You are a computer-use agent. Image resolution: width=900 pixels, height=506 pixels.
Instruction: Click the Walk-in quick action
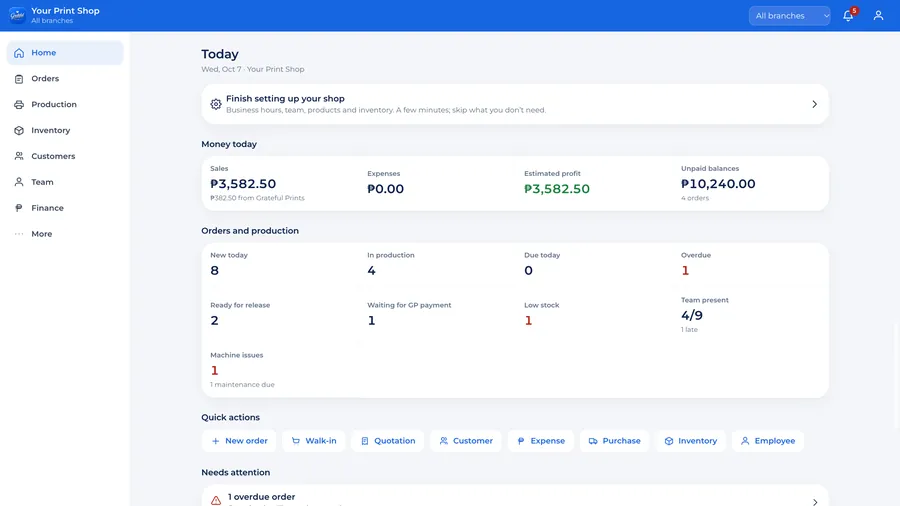point(313,441)
